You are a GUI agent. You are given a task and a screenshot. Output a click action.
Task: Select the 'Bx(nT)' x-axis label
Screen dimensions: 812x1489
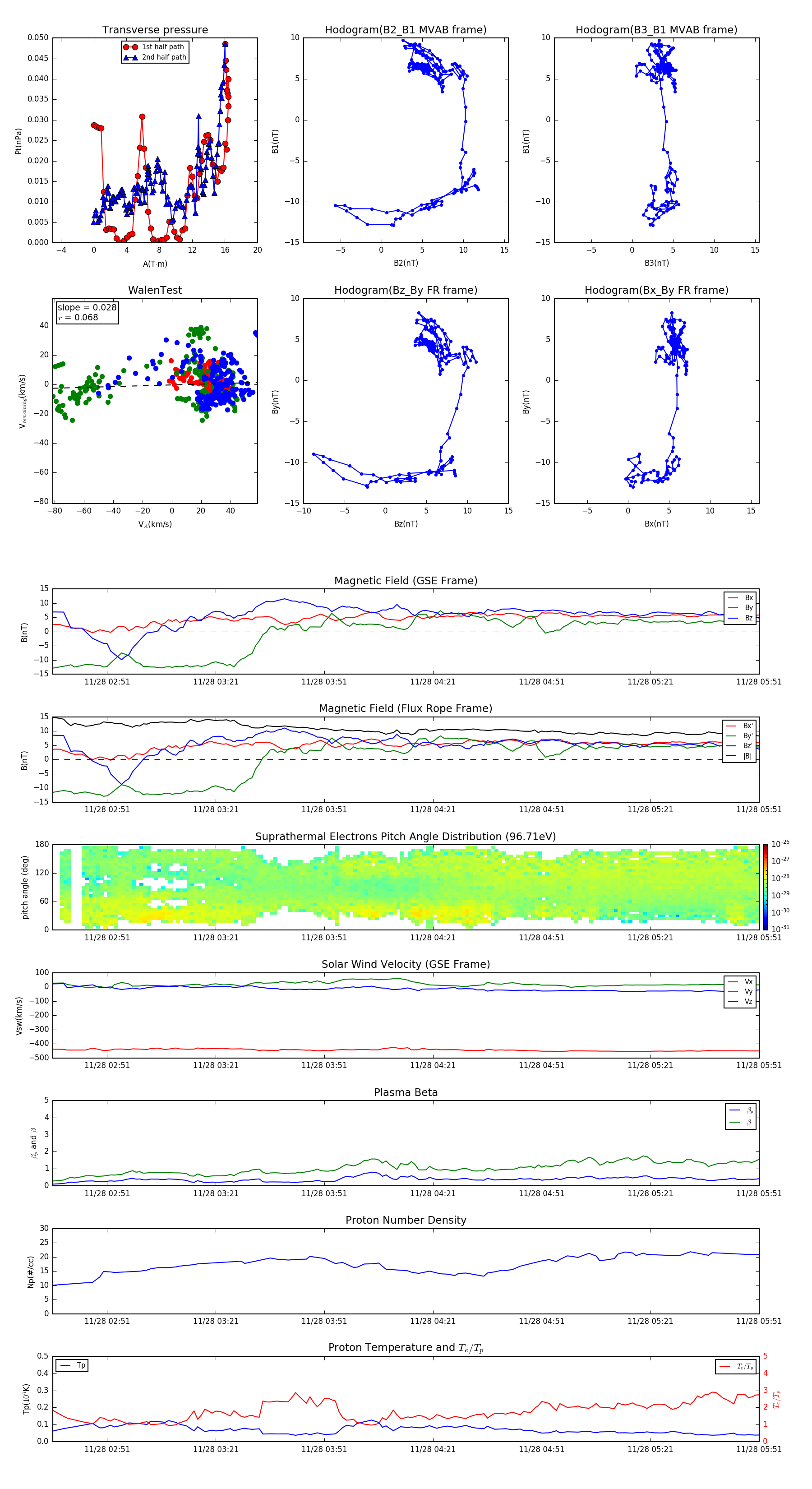click(656, 524)
